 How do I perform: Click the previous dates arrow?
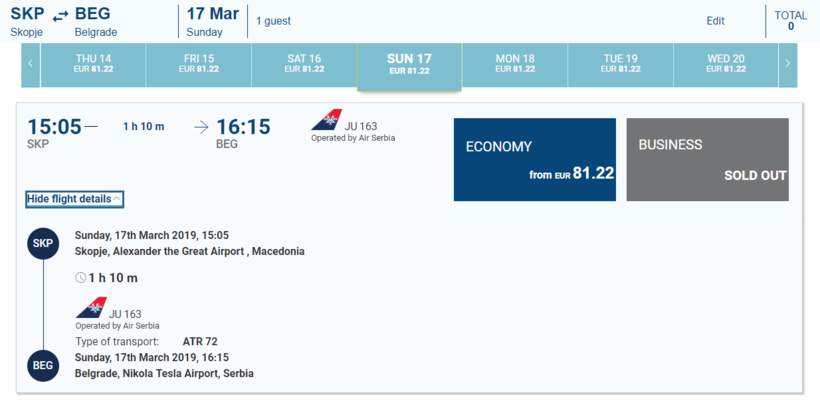(31, 64)
